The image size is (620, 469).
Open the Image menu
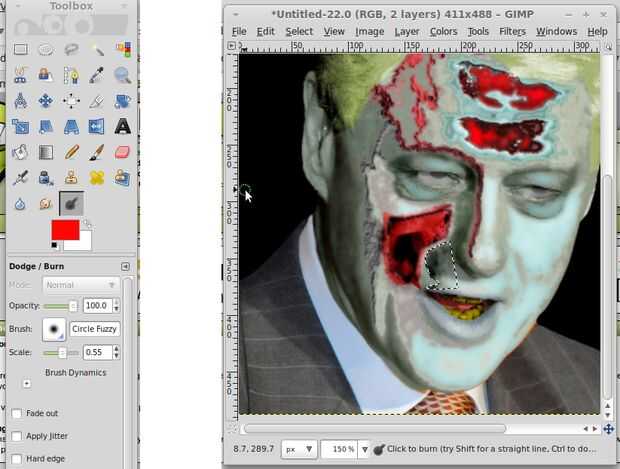coord(370,32)
